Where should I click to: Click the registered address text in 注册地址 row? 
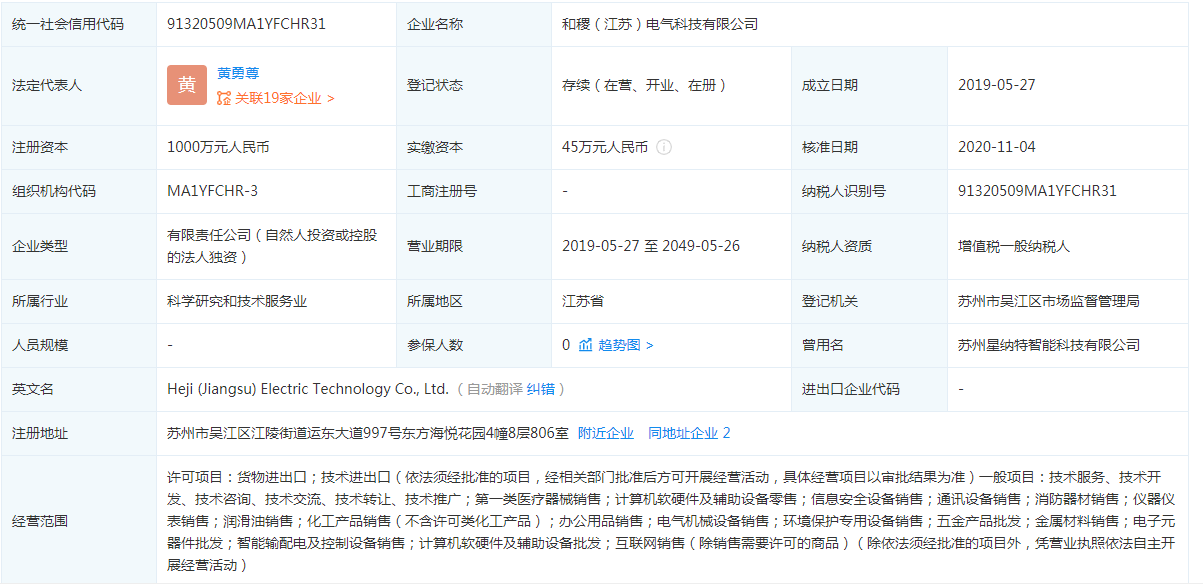367,433
